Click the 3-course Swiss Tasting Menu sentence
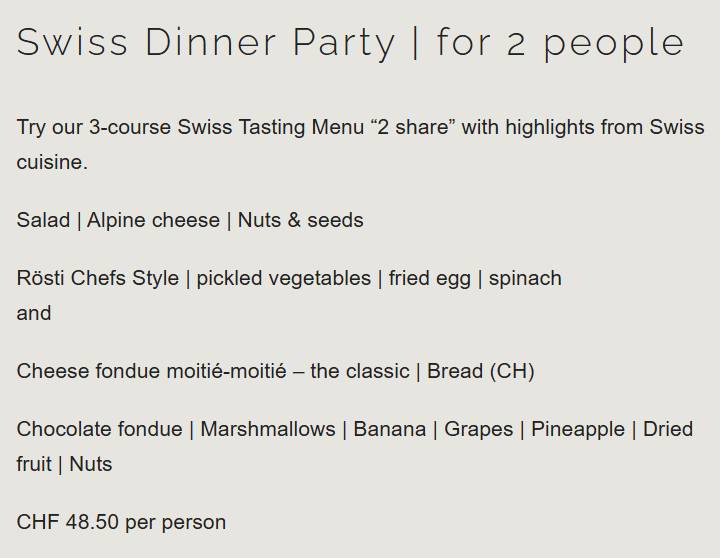 point(360,127)
